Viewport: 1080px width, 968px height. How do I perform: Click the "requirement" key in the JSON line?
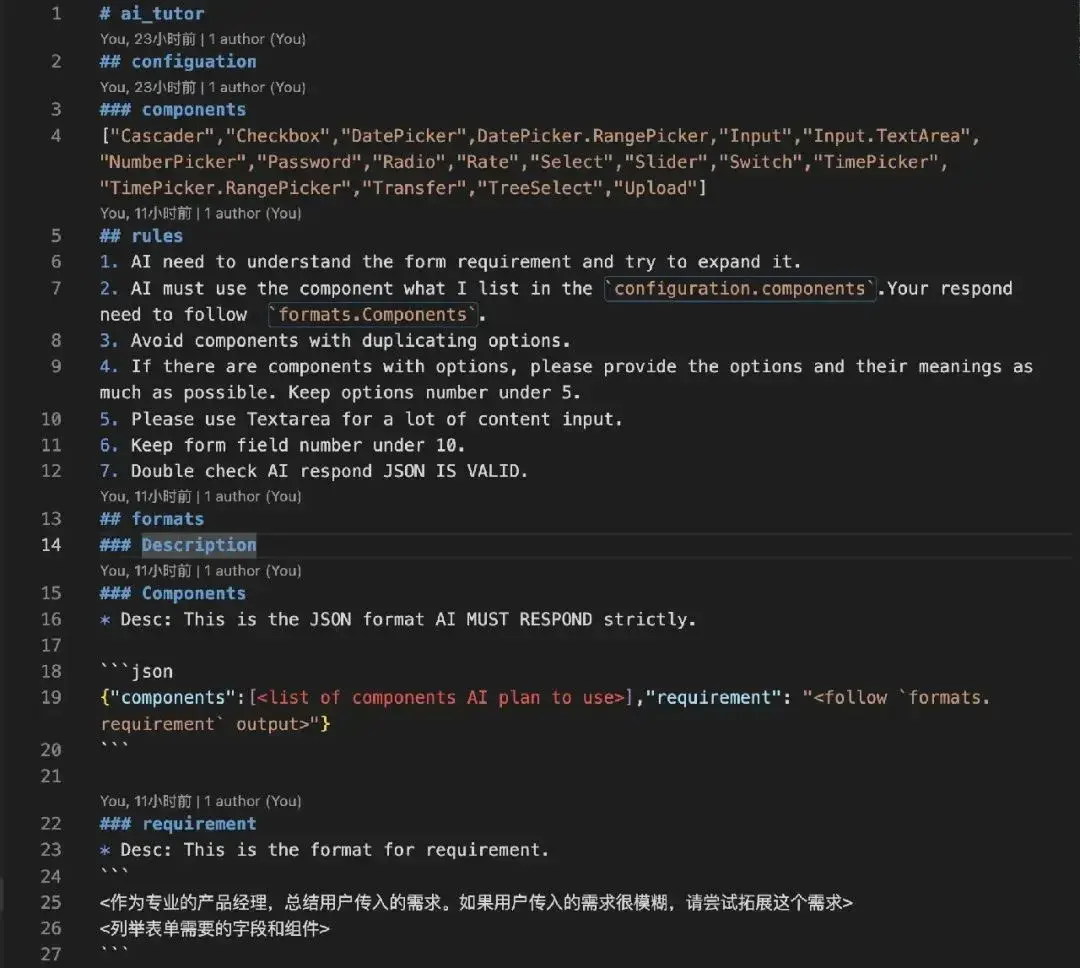713,697
